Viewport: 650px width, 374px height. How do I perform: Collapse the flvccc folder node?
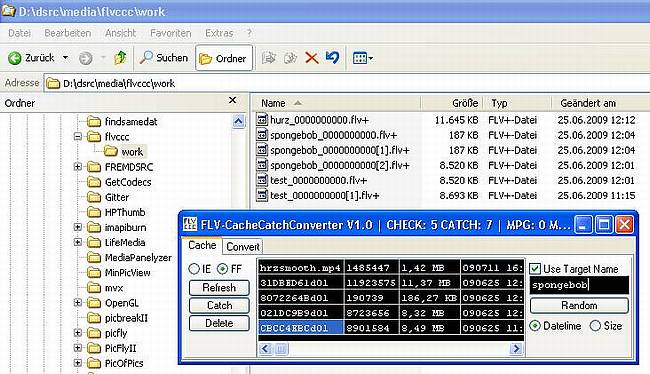pos(78,136)
